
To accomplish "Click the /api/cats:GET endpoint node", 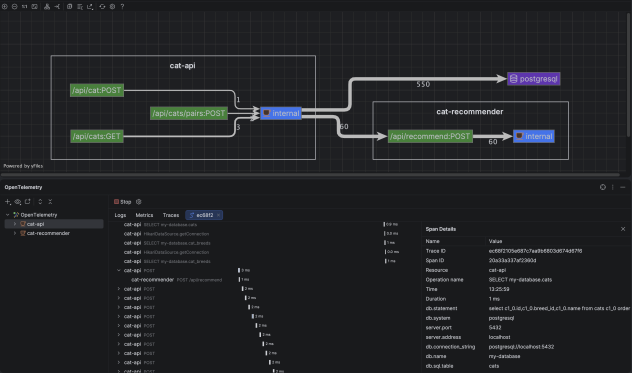I will click(x=97, y=136).
